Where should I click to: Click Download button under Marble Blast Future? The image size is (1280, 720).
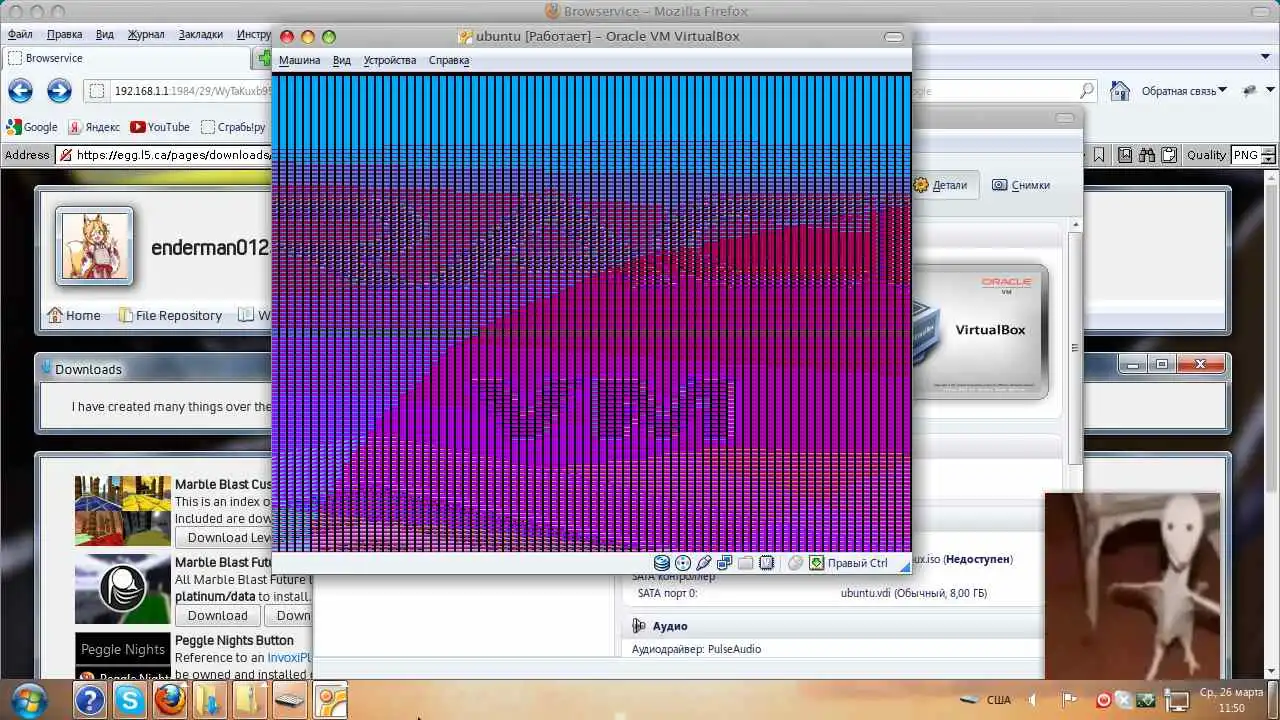click(217, 616)
